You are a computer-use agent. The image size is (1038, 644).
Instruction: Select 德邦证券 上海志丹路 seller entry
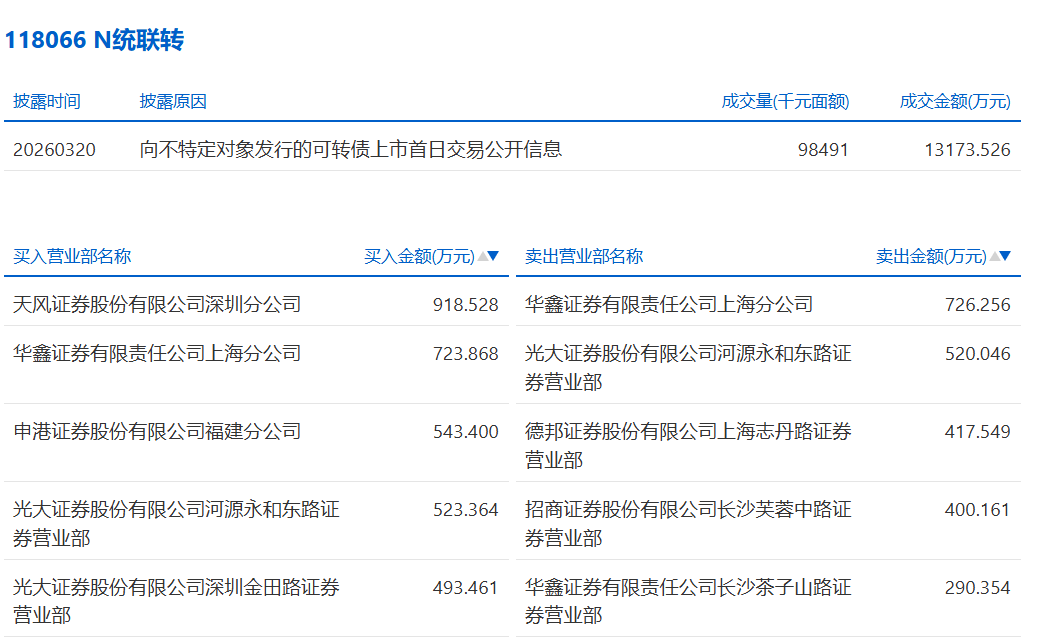tap(688, 445)
